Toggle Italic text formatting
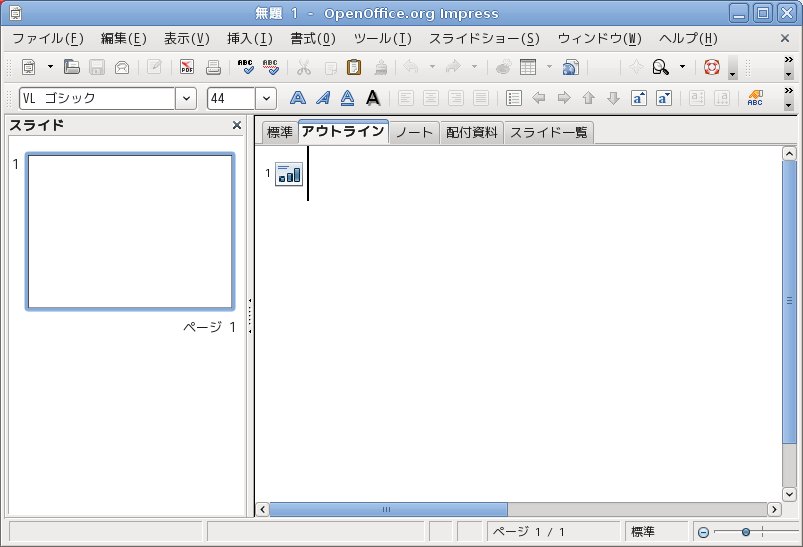The width and height of the screenshot is (803, 547). point(322,98)
